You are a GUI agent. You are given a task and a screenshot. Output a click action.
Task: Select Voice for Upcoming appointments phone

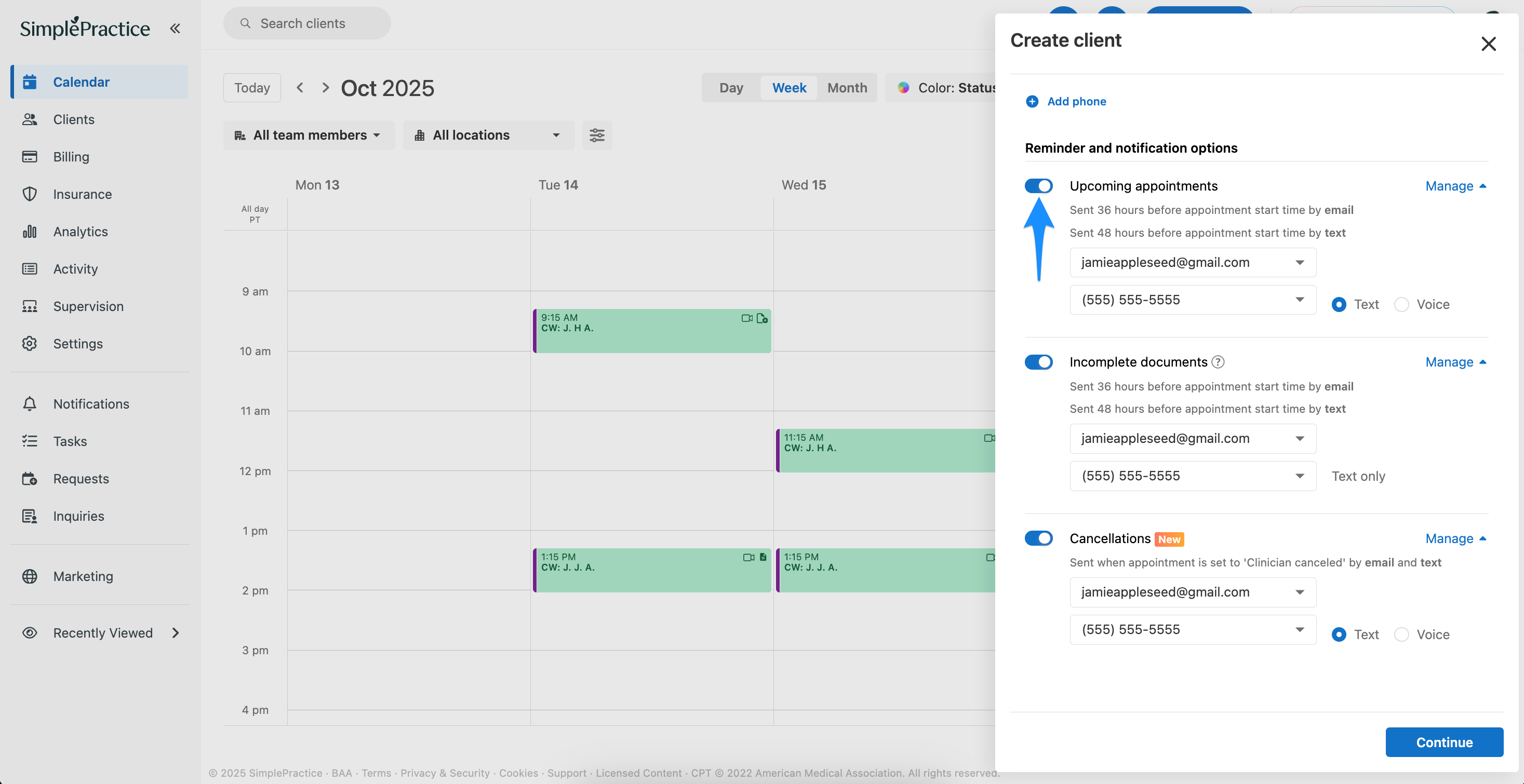point(1401,304)
